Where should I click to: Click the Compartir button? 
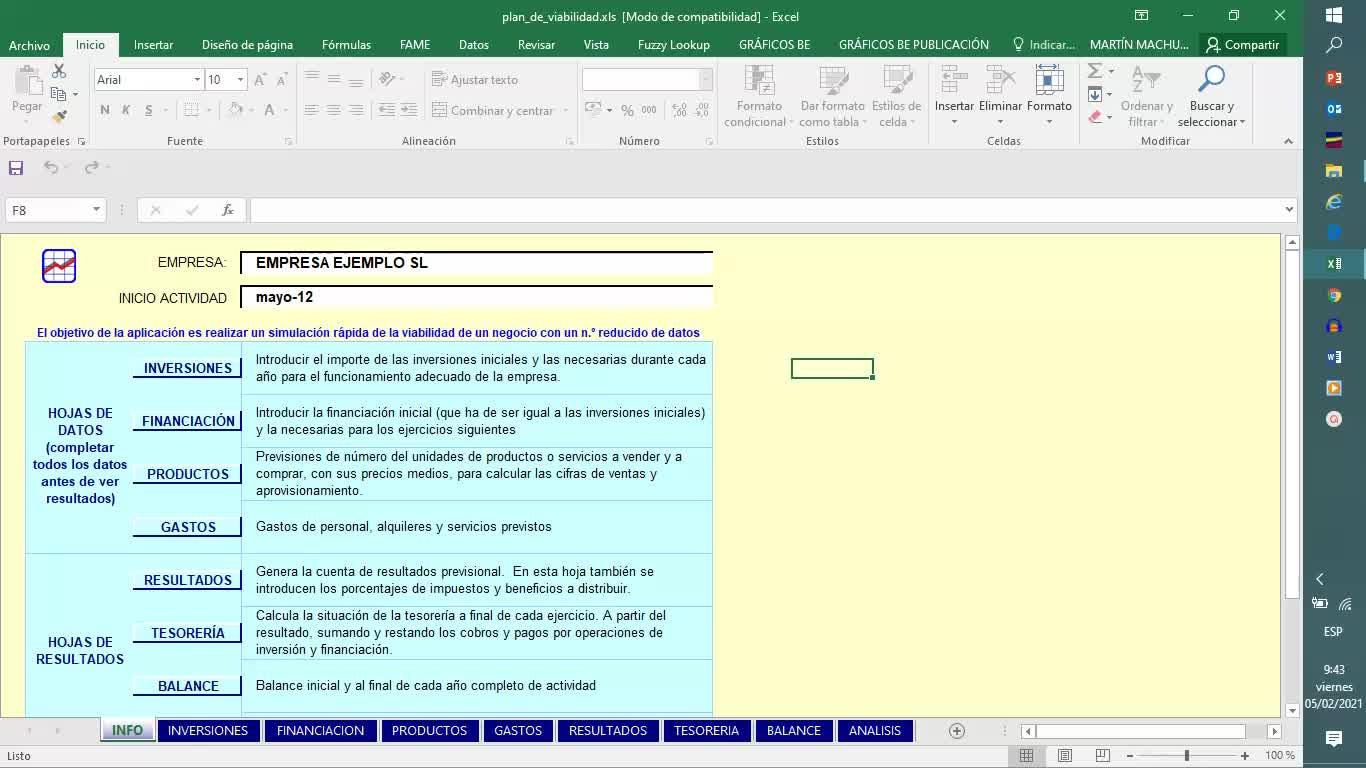1242,45
